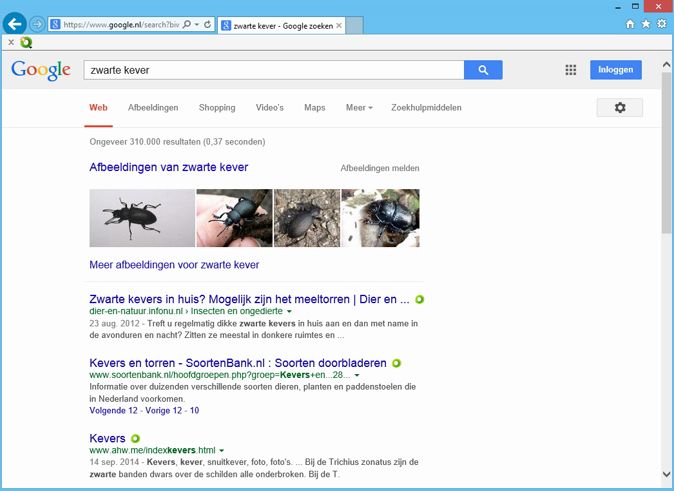
Task: Select the 'zwarte kever - Google zoeken' tab
Action: pyautogui.click(x=282, y=26)
